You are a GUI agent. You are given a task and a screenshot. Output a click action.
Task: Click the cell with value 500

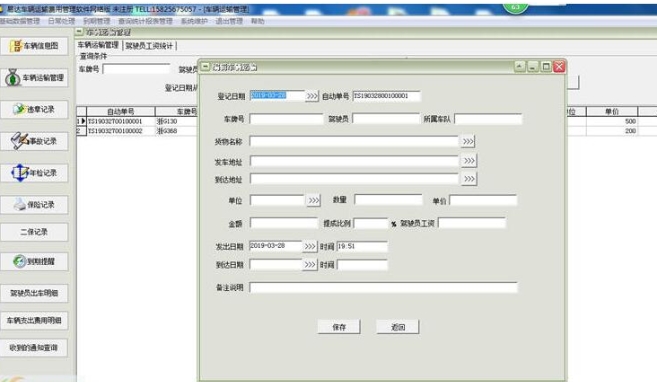pyautogui.click(x=612, y=121)
